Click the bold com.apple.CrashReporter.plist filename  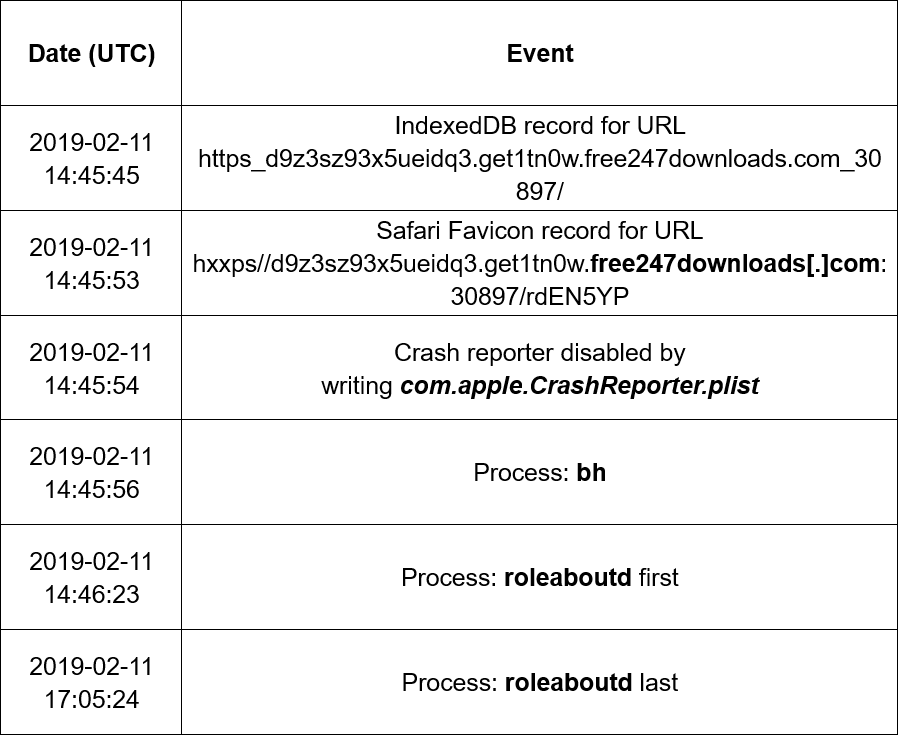580,385
